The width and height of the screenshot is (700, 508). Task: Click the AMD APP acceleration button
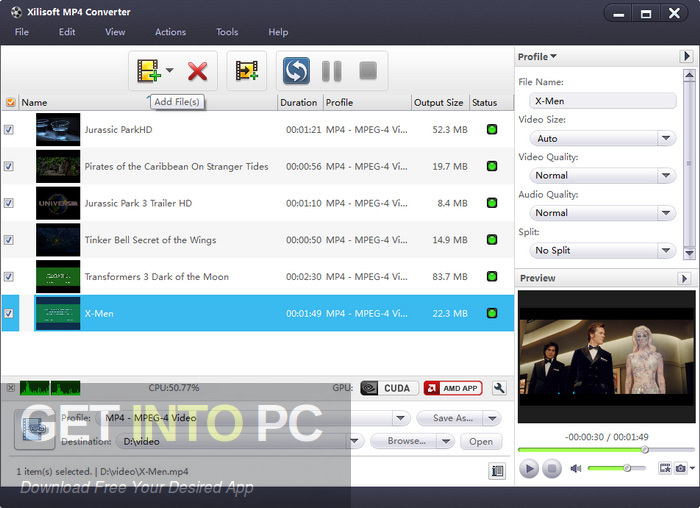pos(453,388)
